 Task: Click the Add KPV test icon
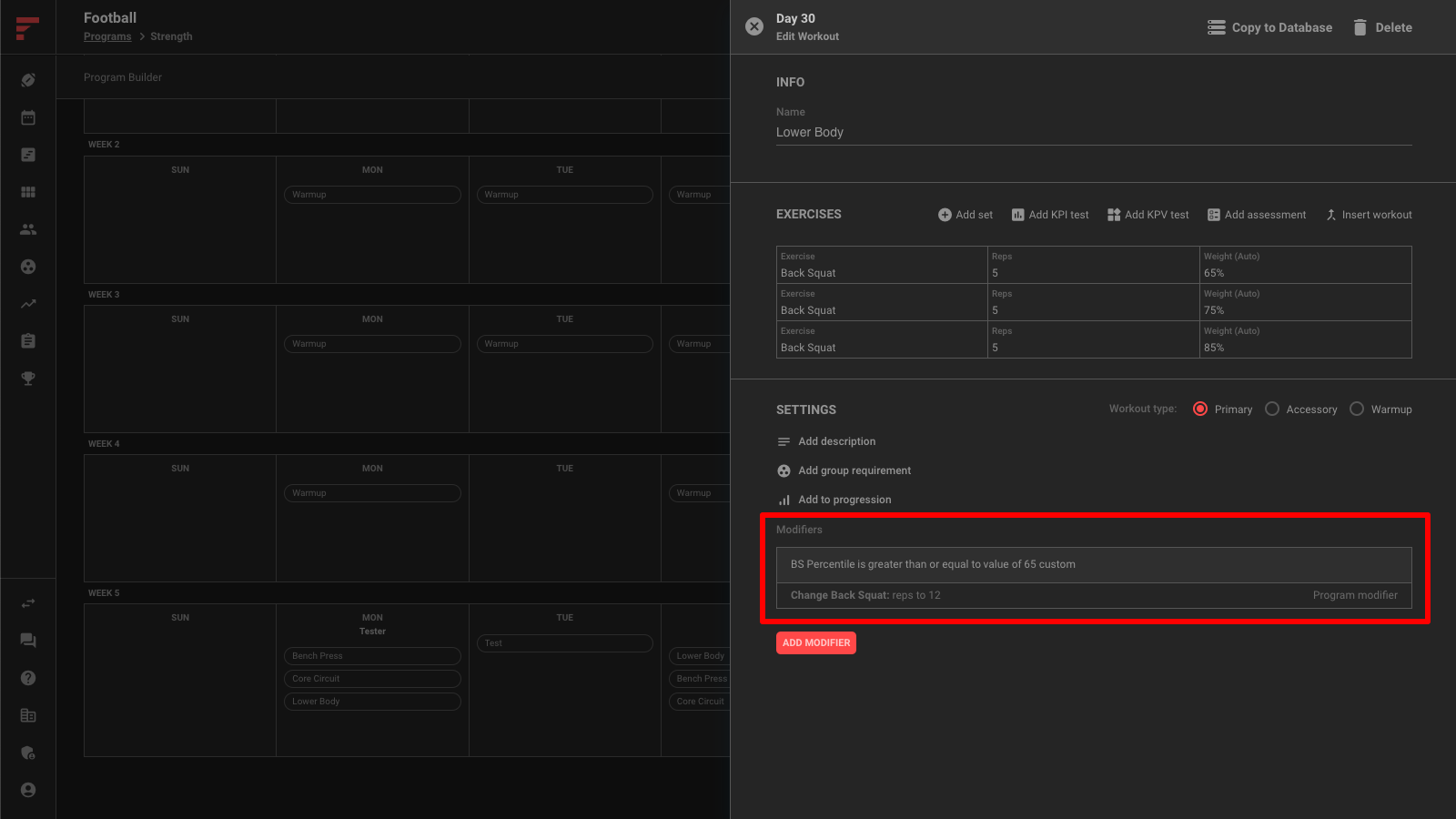coord(1114,215)
